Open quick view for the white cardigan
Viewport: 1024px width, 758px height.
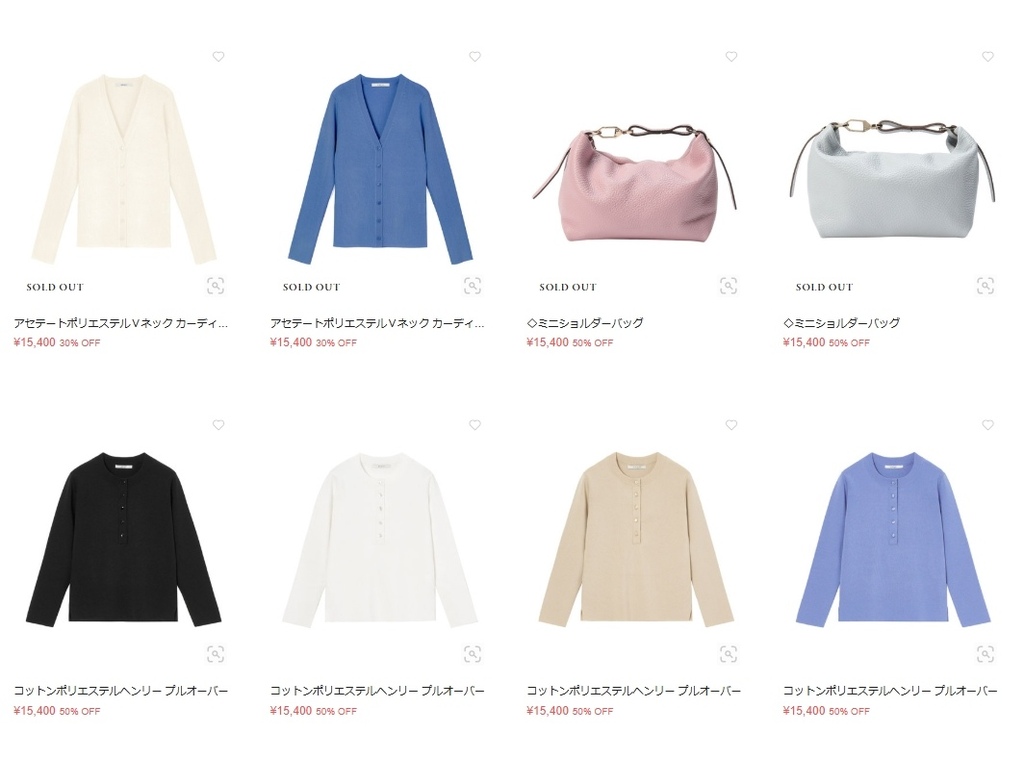216,285
